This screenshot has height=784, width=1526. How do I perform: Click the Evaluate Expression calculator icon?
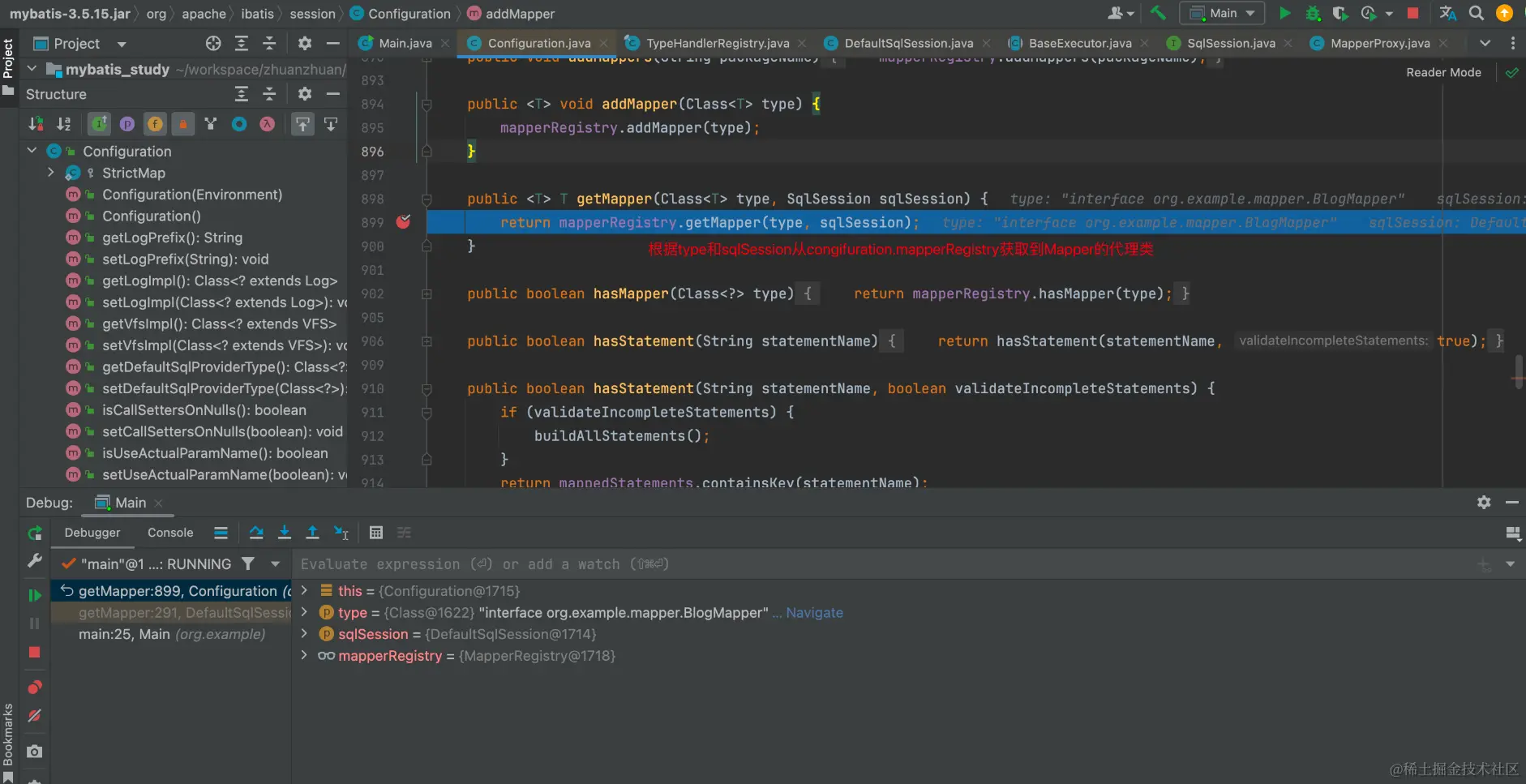(x=375, y=533)
